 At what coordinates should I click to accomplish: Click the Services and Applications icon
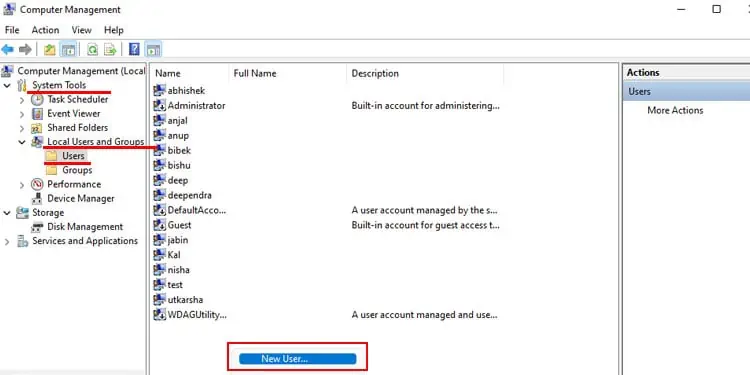click(x=22, y=241)
